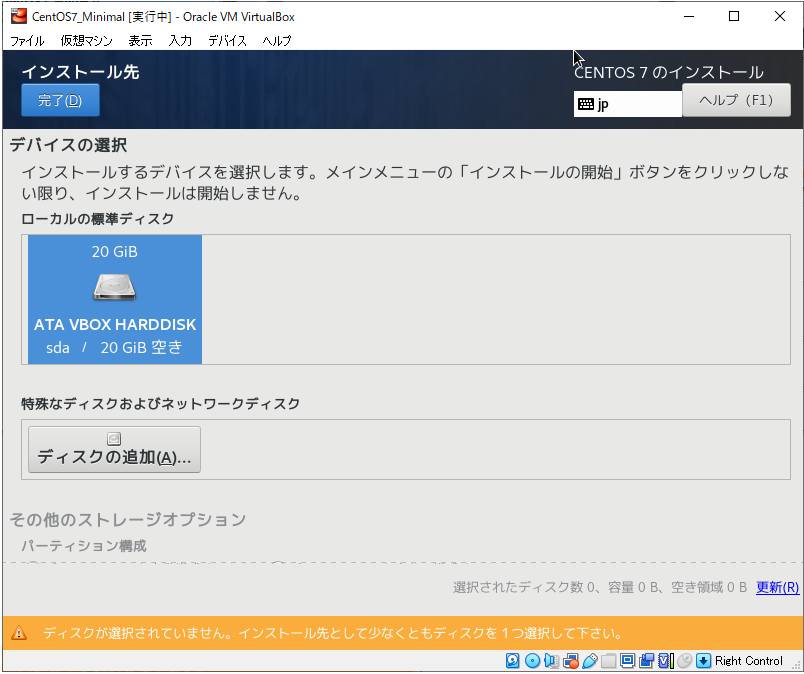Click the ディスクの追加(A)... button
The height and width of the screenshot is (674, 804).
(x=114, y=450)
